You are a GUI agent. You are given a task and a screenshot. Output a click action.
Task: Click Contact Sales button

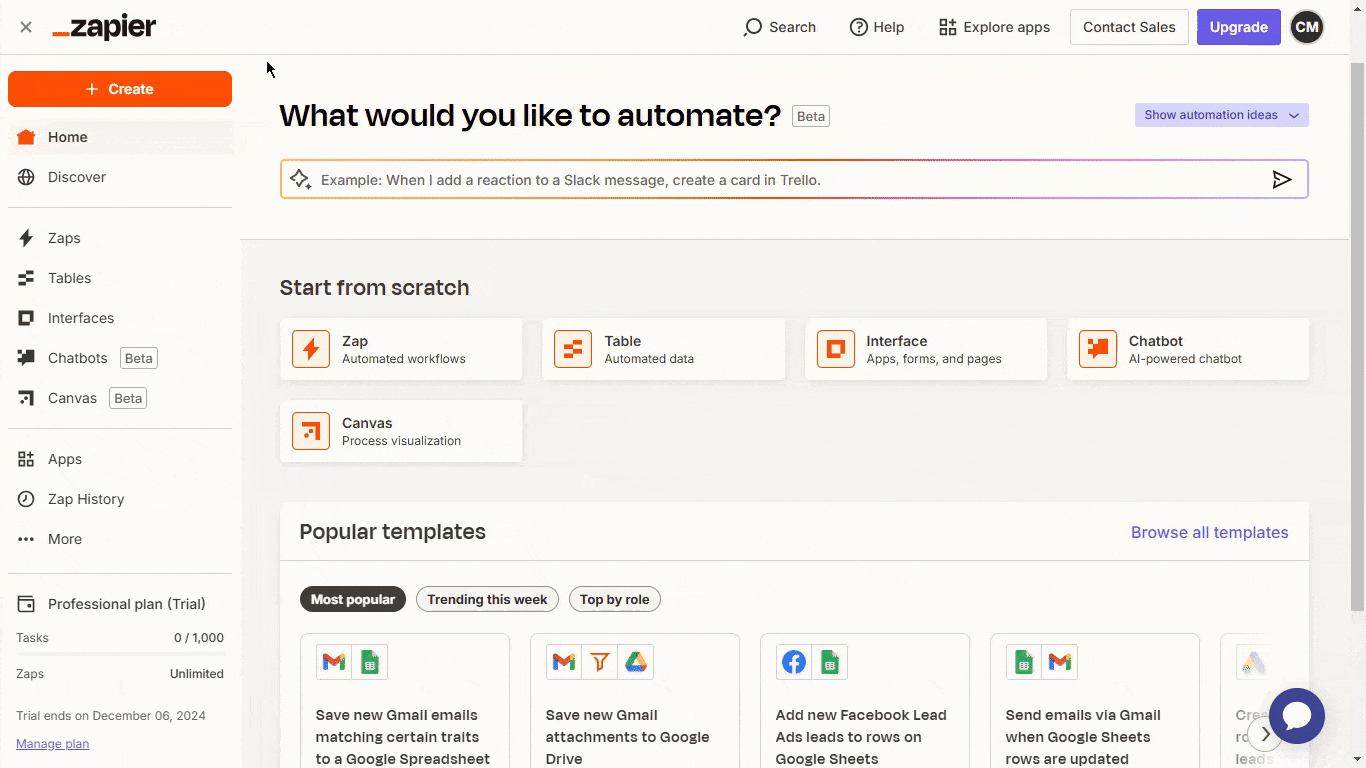1129,27
